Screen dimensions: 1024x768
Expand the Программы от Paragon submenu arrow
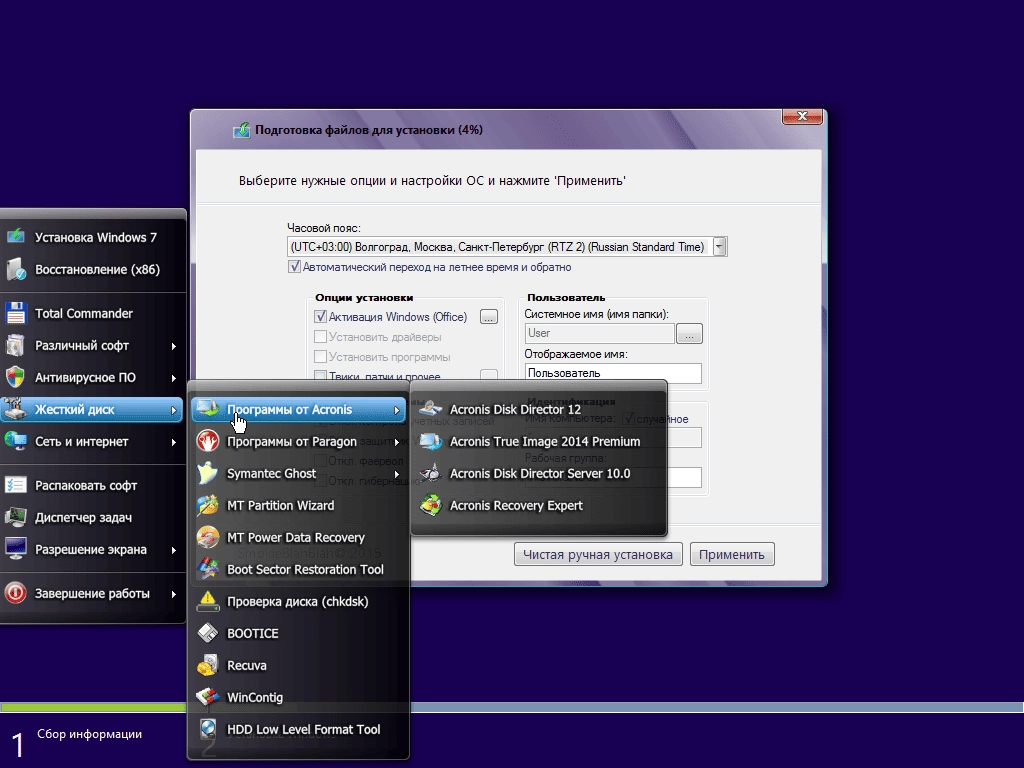(396, 441)
